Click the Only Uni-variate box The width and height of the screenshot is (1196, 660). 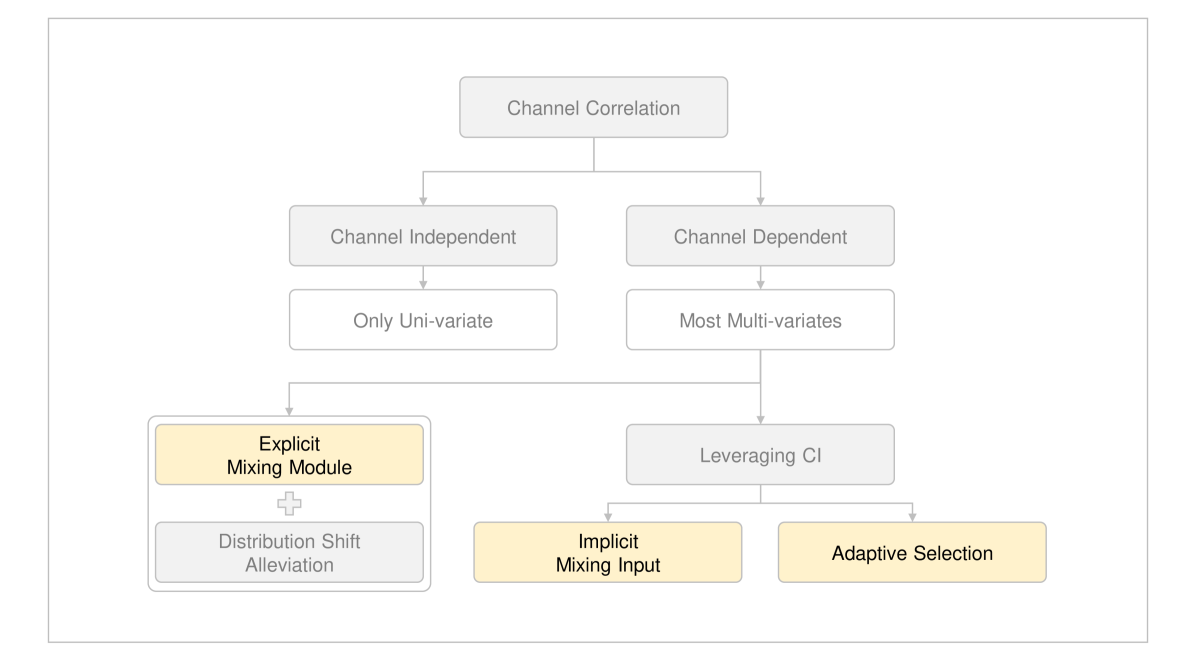coord(422,320)
